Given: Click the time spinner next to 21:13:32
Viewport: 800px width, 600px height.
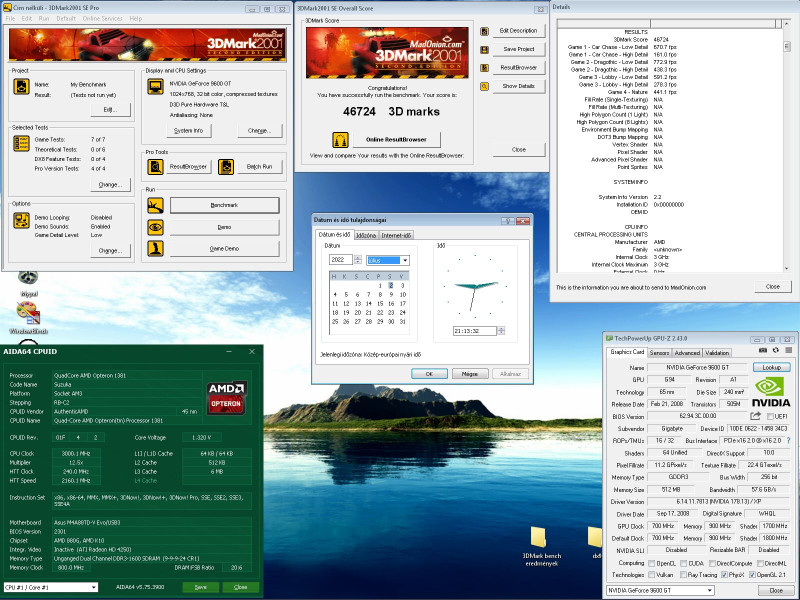Looking at the screenshot, I should [x=501, y=331].
